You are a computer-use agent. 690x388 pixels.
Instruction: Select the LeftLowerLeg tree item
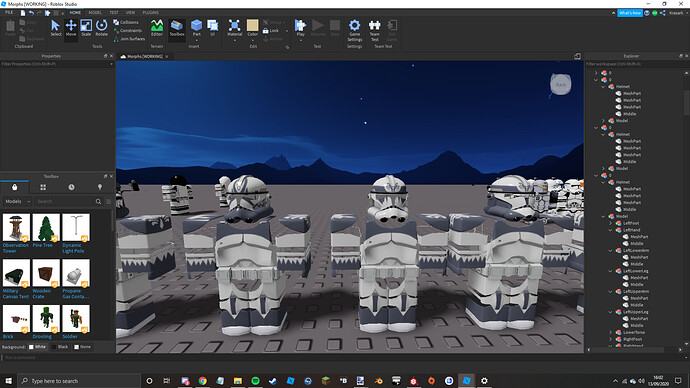pos(635,271)
